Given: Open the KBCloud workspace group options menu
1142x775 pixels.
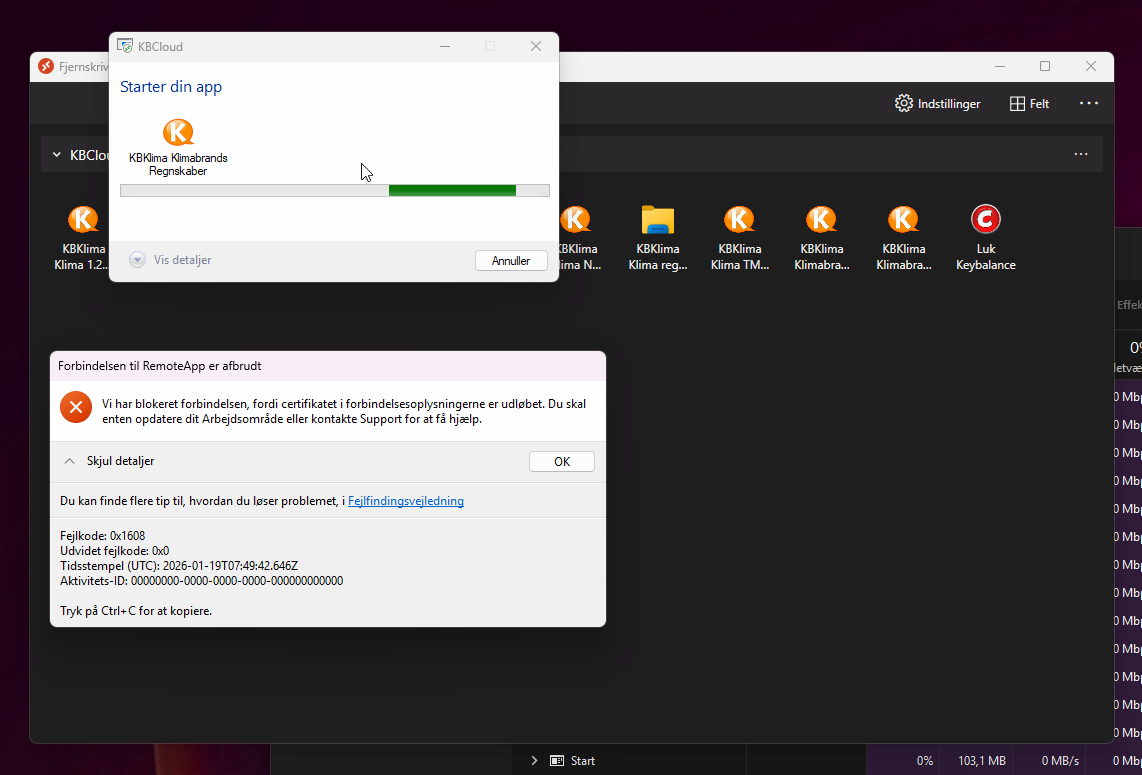Looking at the screenshot, I should coord(1080,154).
